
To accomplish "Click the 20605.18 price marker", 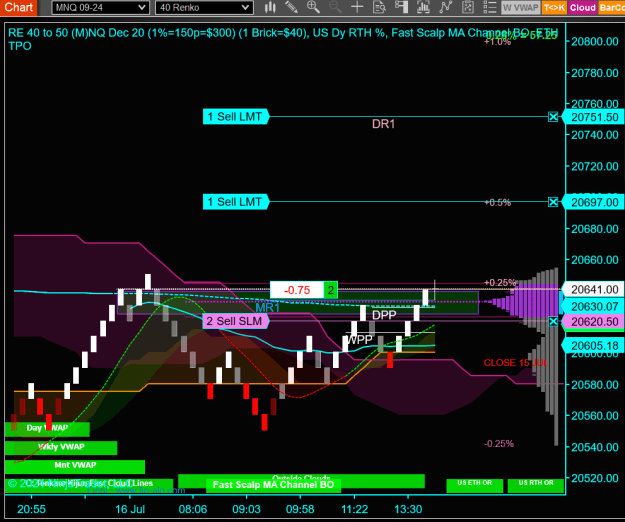I will (x=593, y=345).
